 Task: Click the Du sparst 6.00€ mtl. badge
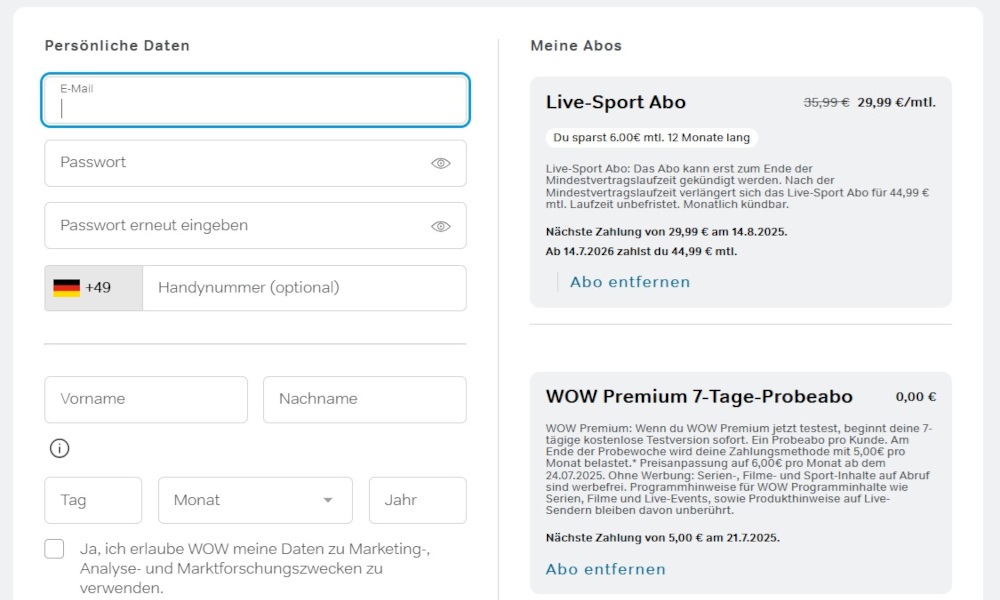click(651, 138)
